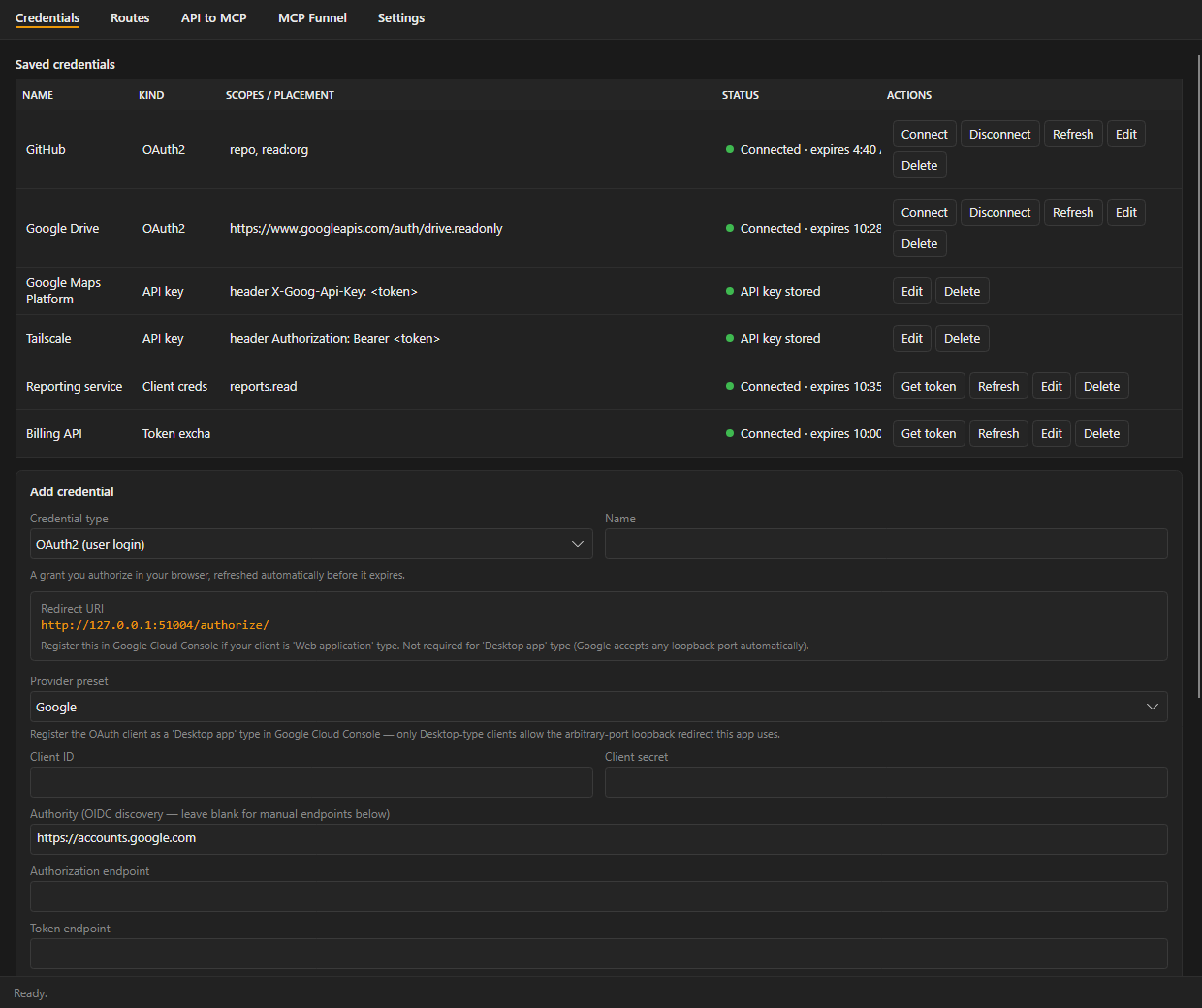Image resolution: width=1202 pixels, height=1008 pixels.
Task: Delete the GitHub credential
Action: coord(920,165)
